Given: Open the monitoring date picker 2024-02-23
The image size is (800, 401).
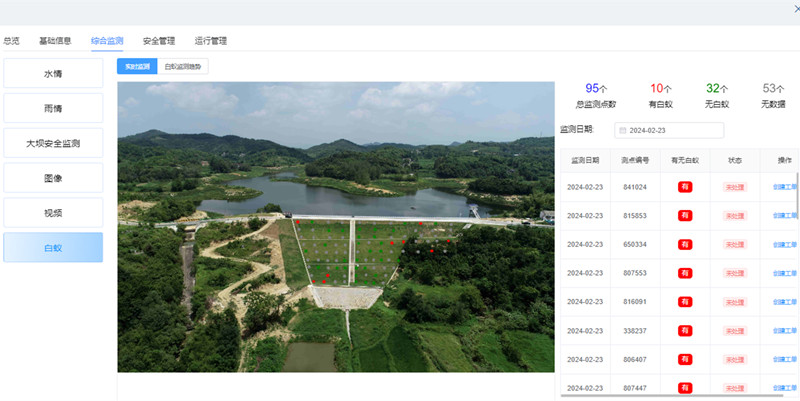Looking at the screenshot, I should (670, 130).
